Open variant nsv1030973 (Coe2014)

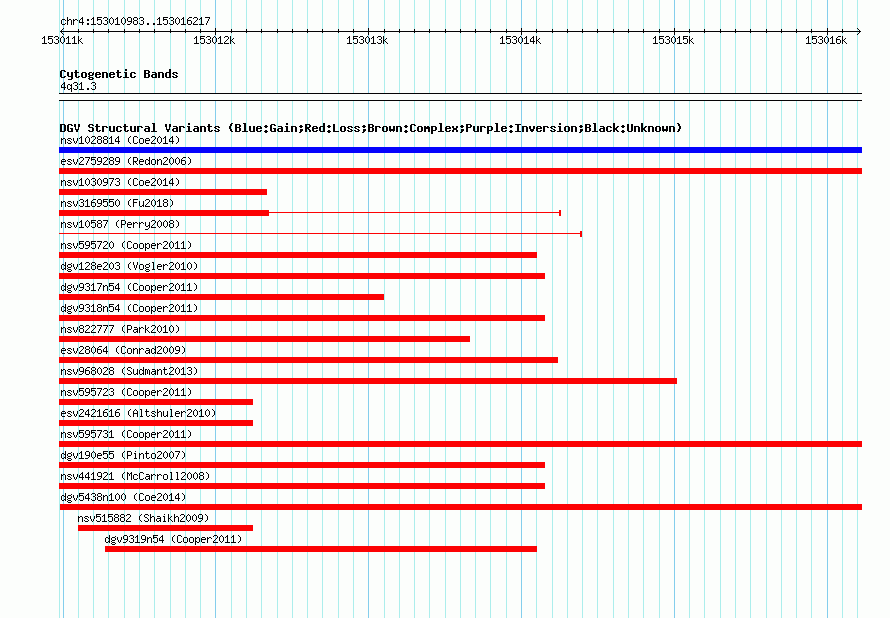coord(120,182)
